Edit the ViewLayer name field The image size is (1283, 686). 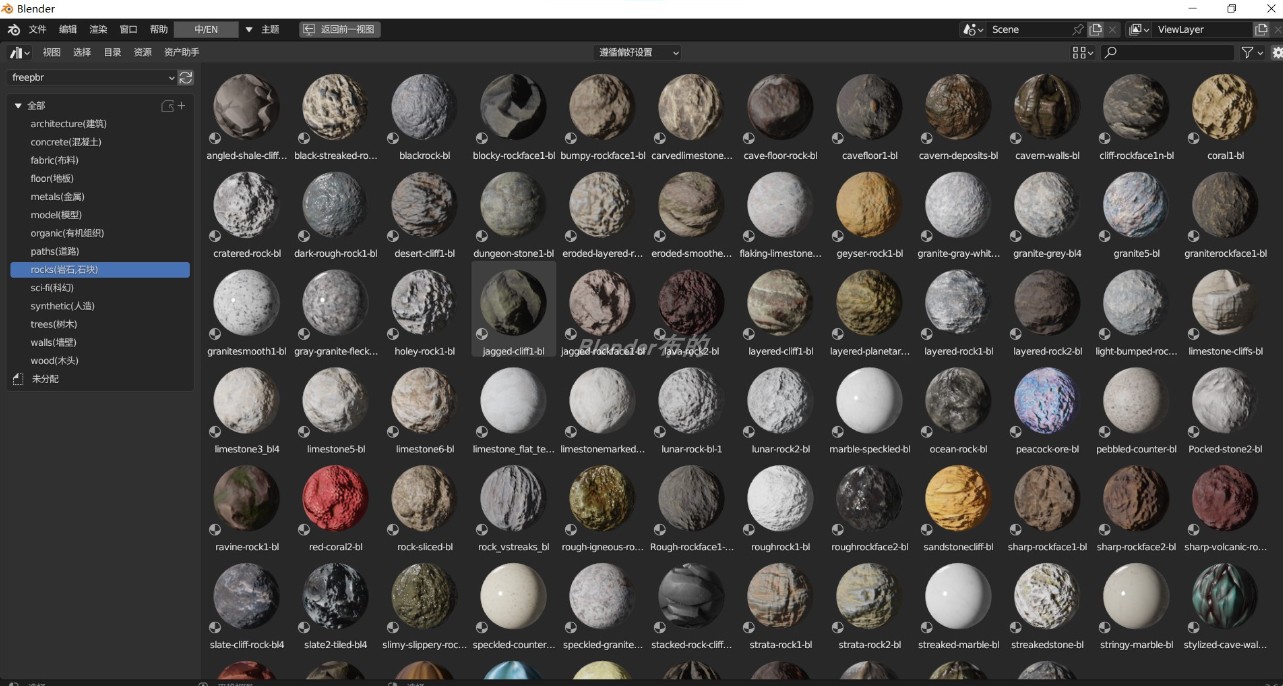pos(1203,30)
